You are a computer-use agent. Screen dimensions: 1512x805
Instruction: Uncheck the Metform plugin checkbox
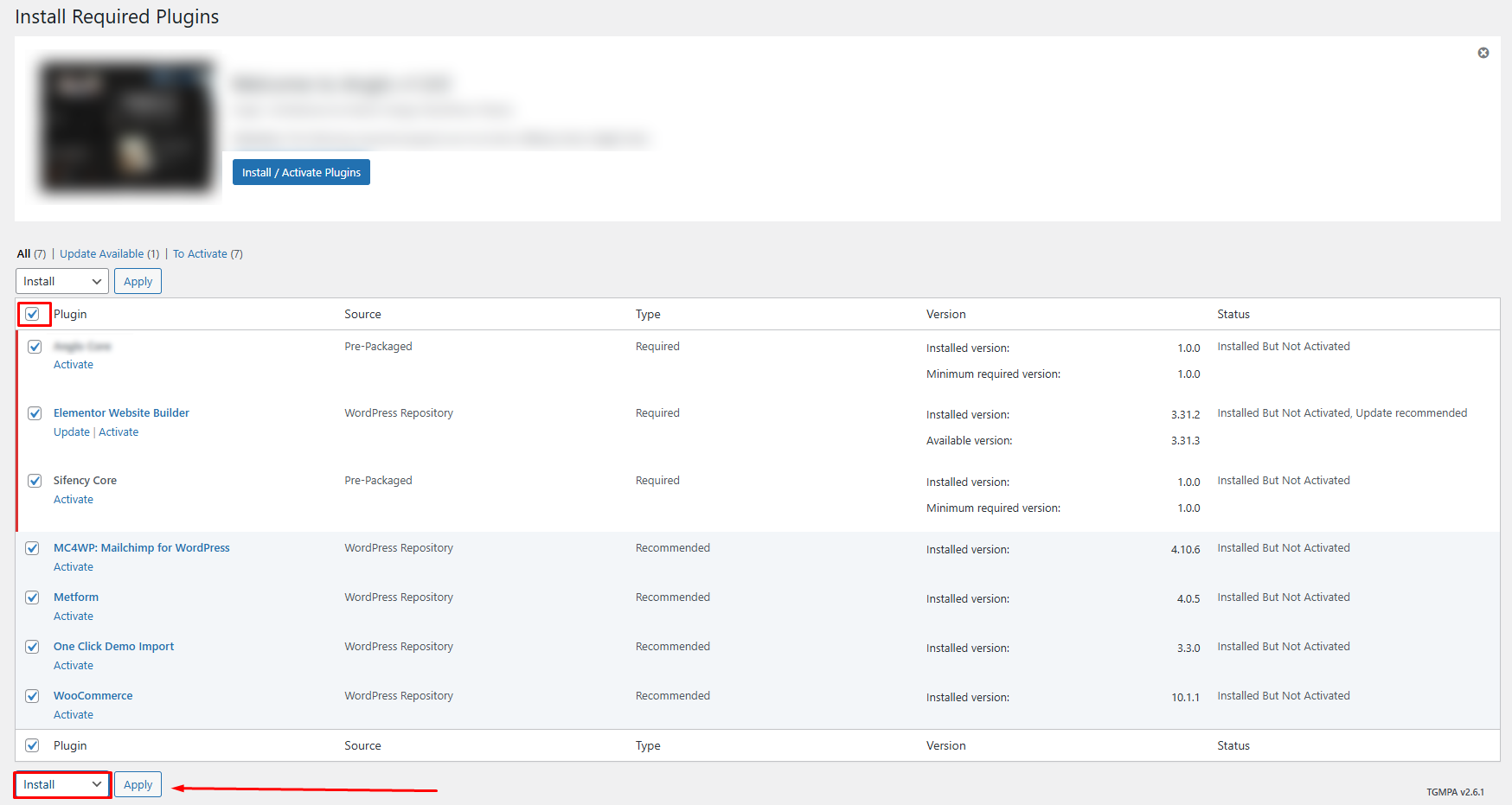32,597
